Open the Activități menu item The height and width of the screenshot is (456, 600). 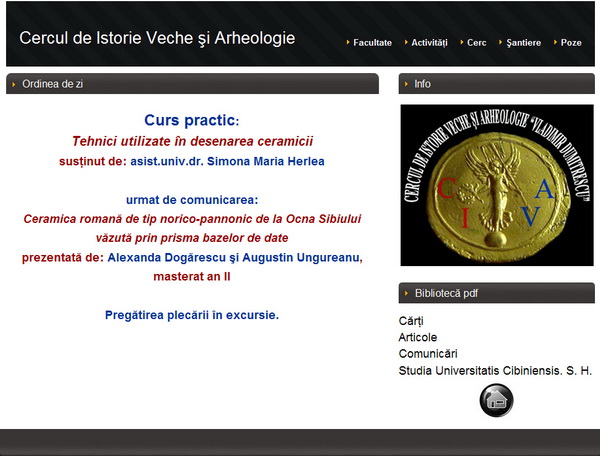point(429,42)
